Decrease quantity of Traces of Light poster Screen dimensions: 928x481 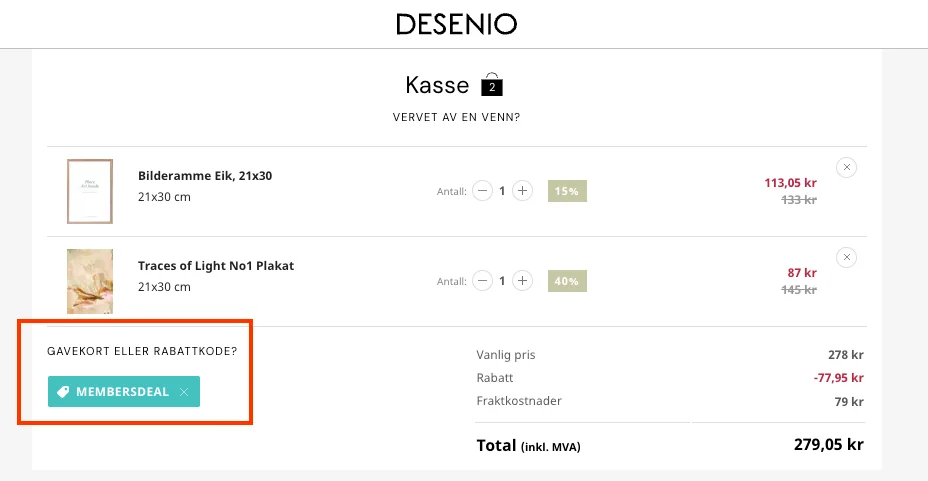pos(482,280)
